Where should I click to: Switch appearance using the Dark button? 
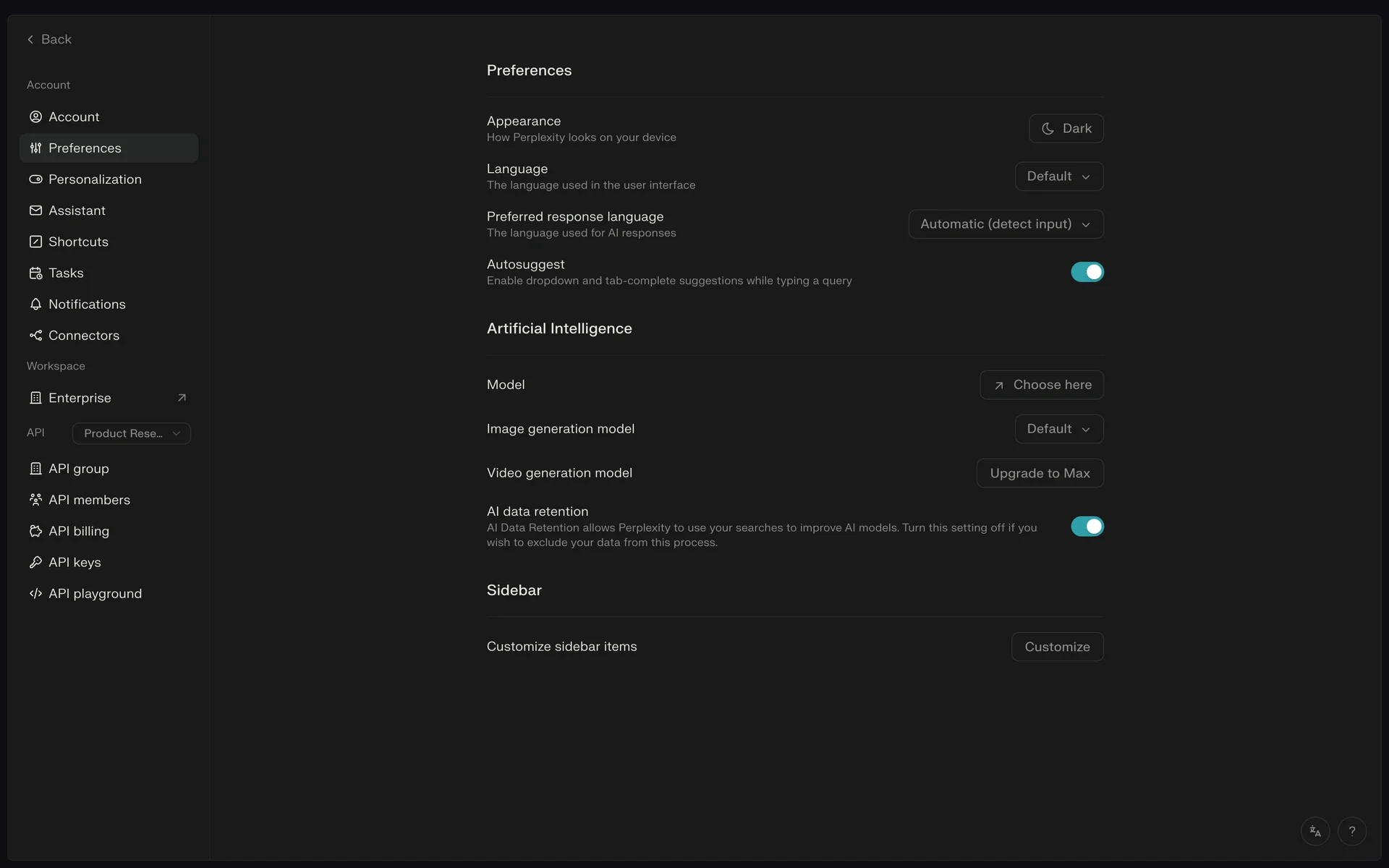click(1066, 129)
